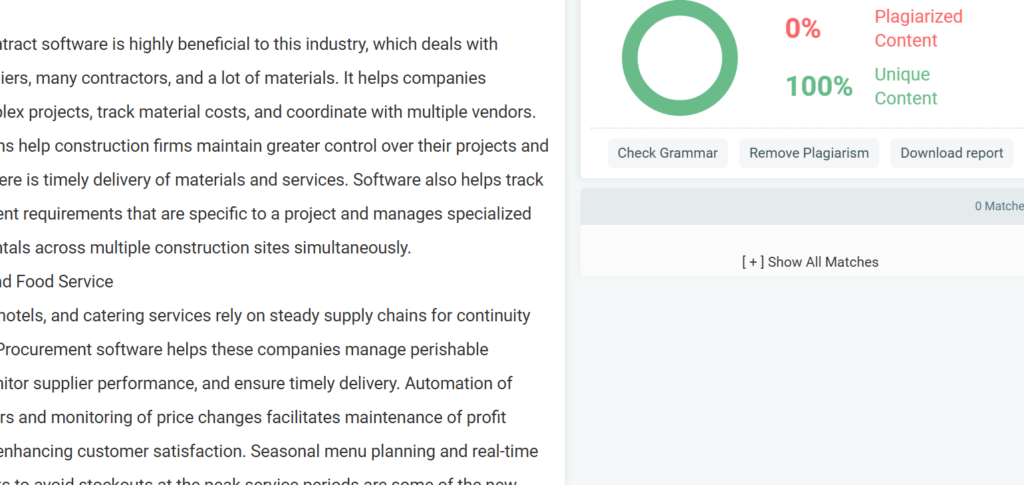
Task: Click the 0 Matches header bar
Action: 802,206
